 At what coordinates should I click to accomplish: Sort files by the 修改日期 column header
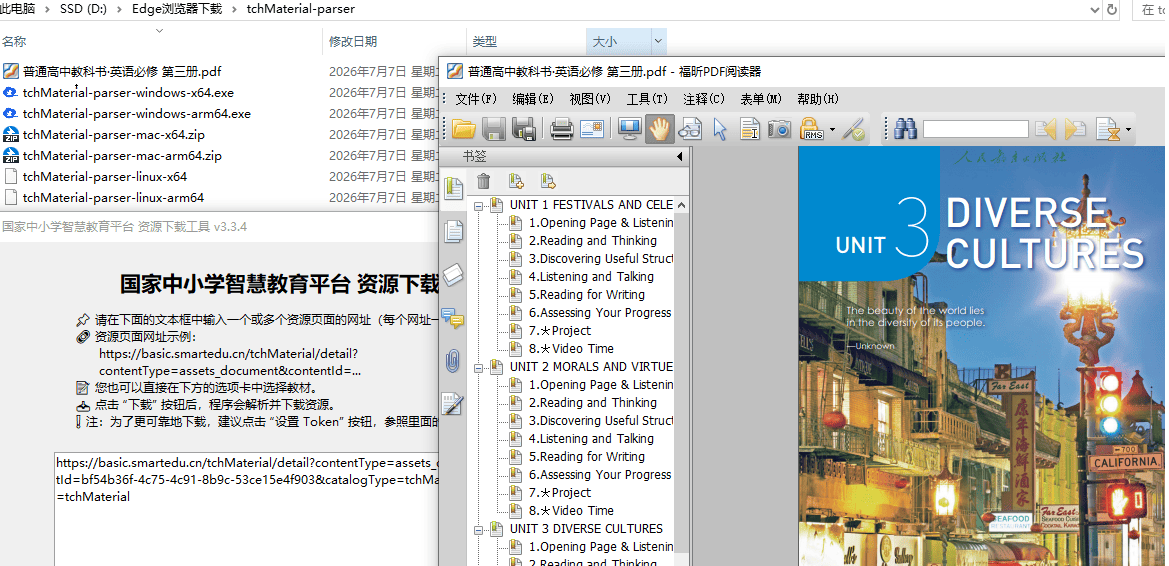tap(394, 42)
